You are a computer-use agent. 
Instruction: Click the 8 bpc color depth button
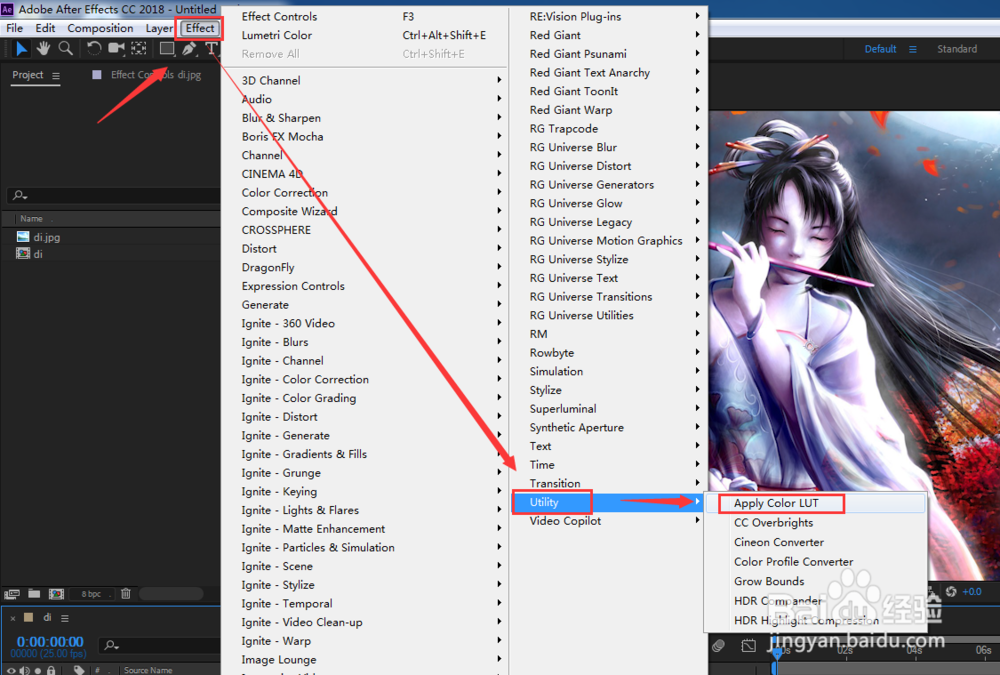point(91,594)
